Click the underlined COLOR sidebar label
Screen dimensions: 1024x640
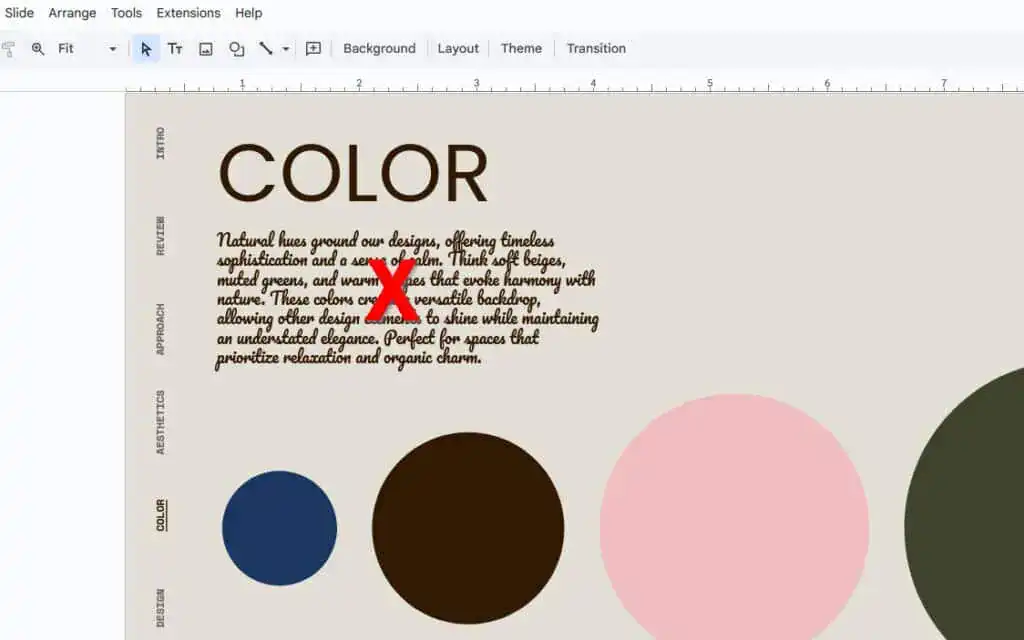tap(161, 515)
